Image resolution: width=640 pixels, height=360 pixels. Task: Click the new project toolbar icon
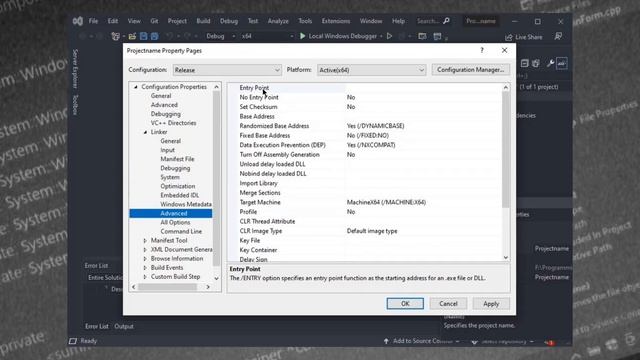(116, 36)
